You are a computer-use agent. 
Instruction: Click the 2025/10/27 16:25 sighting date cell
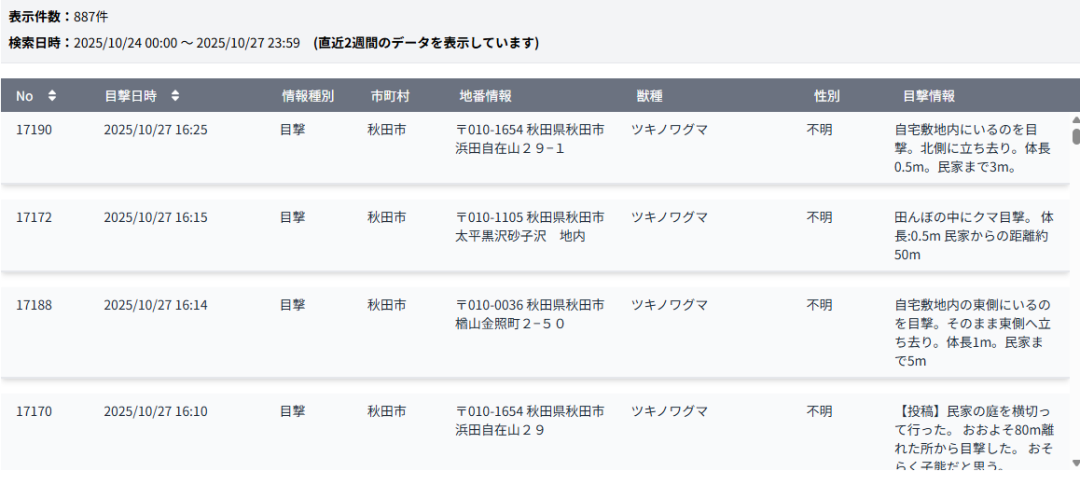(155, 130)
